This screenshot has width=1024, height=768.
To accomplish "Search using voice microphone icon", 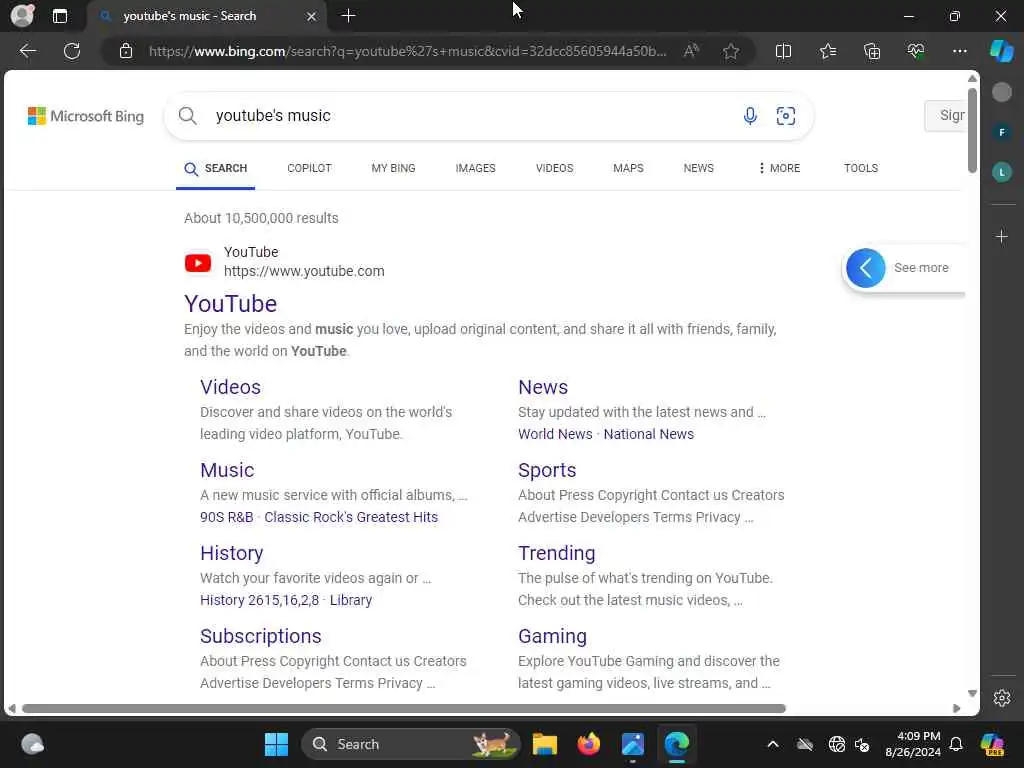I will 750,116.
